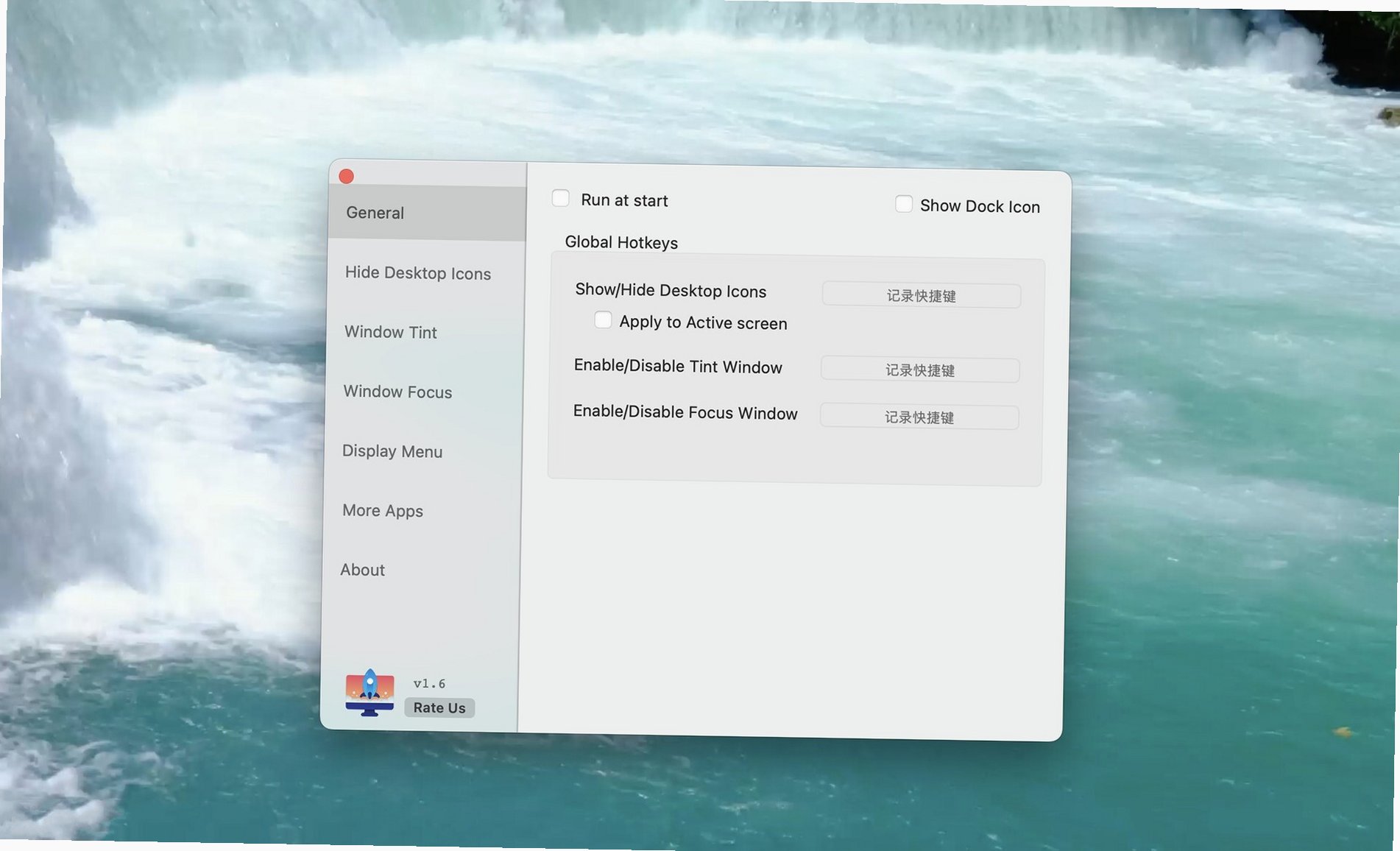Record hotkey for Enable/Disable Tint Window

pos(920,370)
